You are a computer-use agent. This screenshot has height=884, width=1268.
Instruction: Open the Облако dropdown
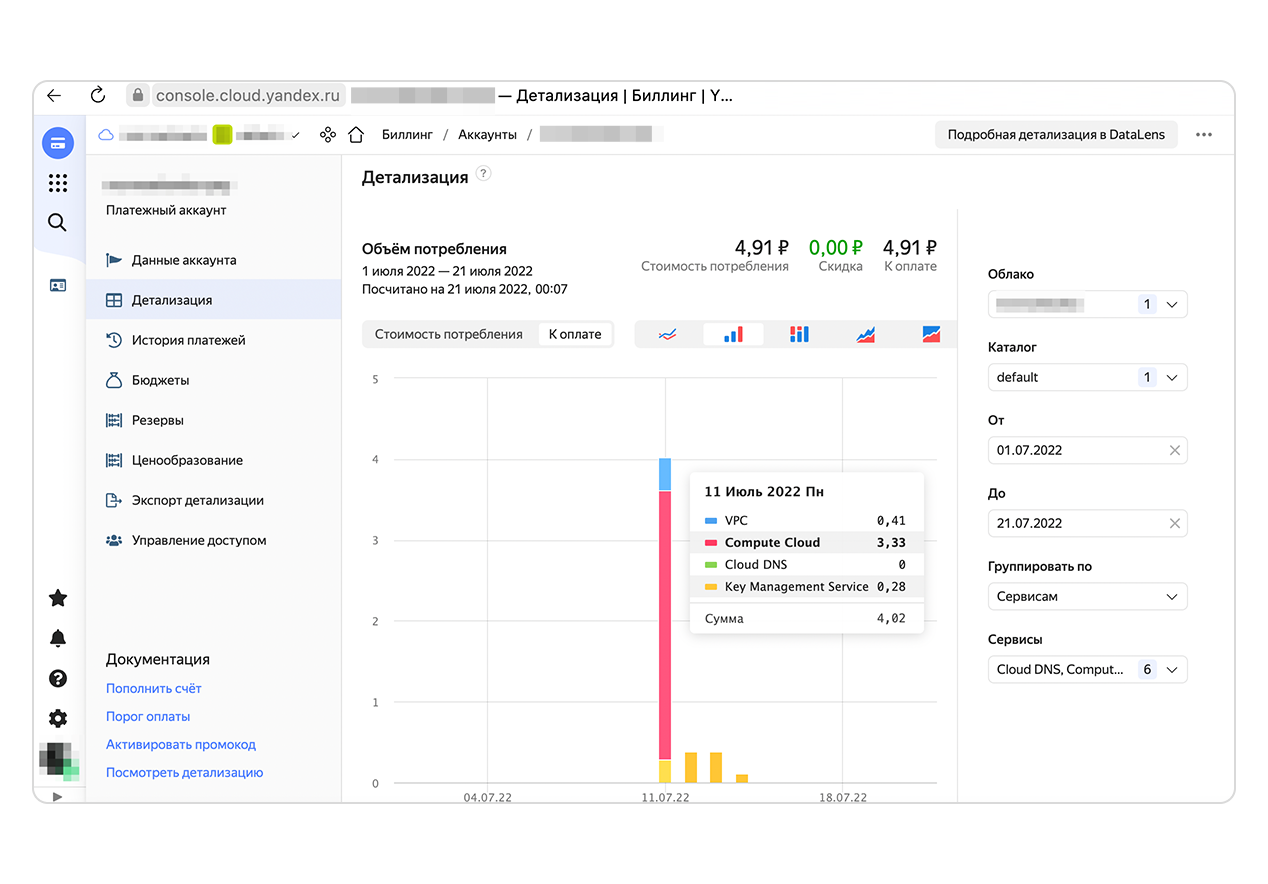pyautogui.click(x=1087, y=304)
